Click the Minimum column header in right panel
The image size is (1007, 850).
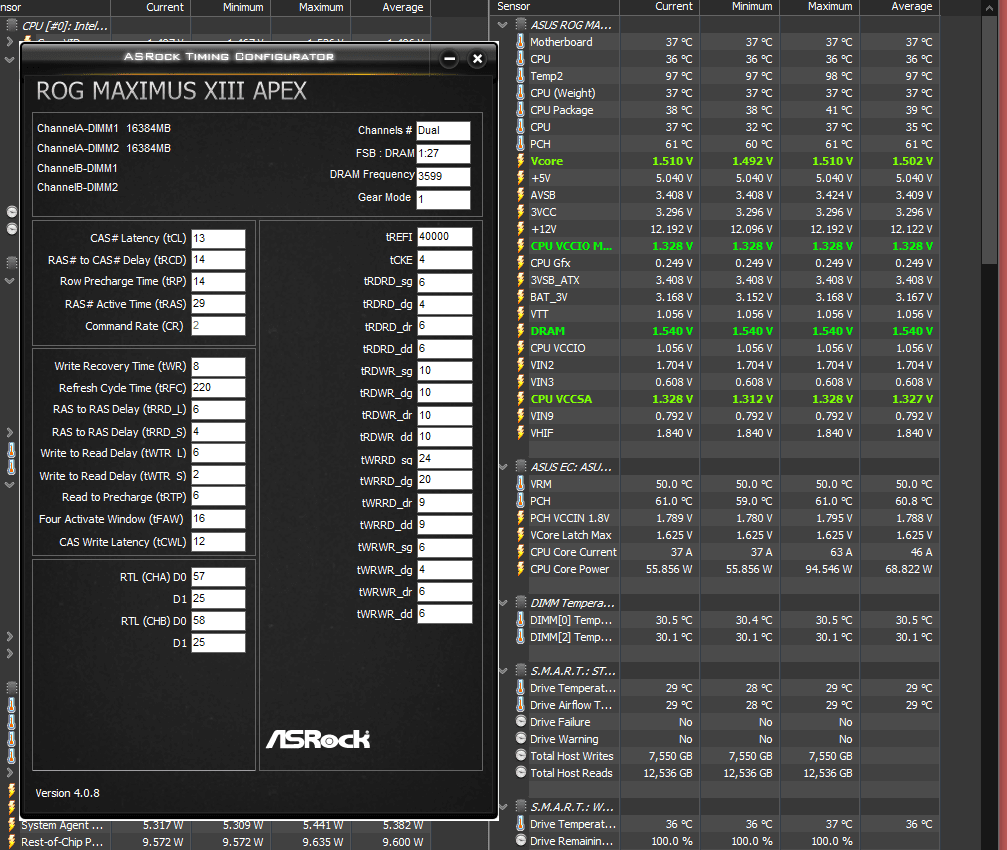coord(739,7)
